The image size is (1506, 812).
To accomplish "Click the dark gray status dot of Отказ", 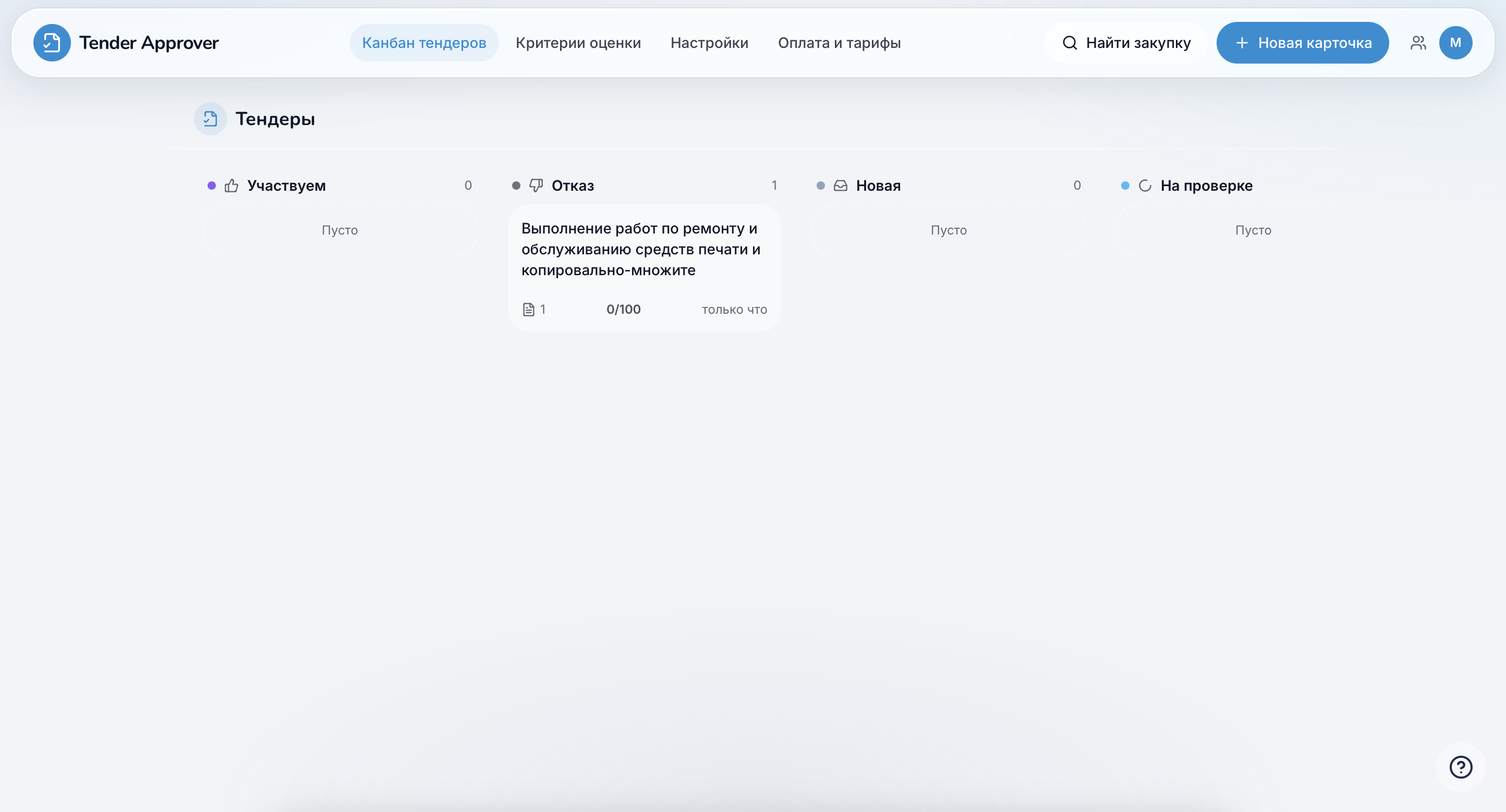I will click(516, 186).
